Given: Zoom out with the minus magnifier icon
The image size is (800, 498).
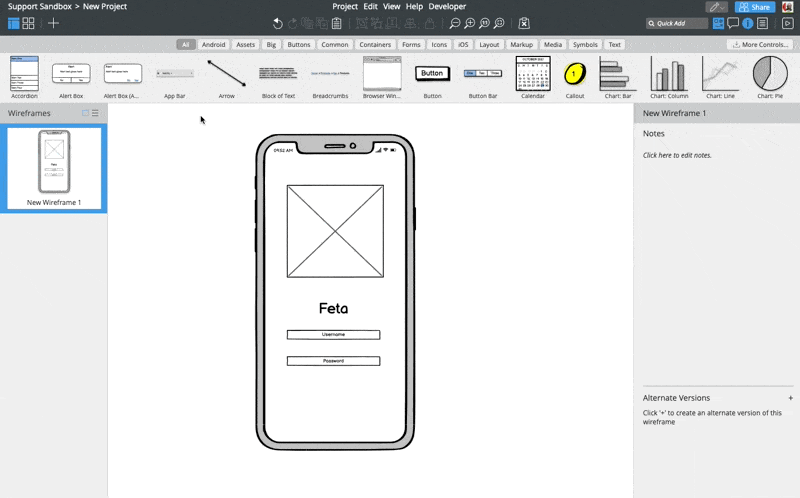Looking at the screenshot, I should coord(455,23).
